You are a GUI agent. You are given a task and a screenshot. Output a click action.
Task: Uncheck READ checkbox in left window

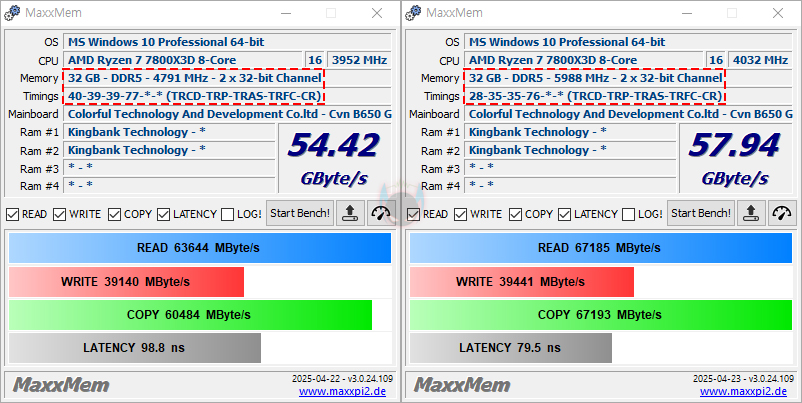(12, 214)
